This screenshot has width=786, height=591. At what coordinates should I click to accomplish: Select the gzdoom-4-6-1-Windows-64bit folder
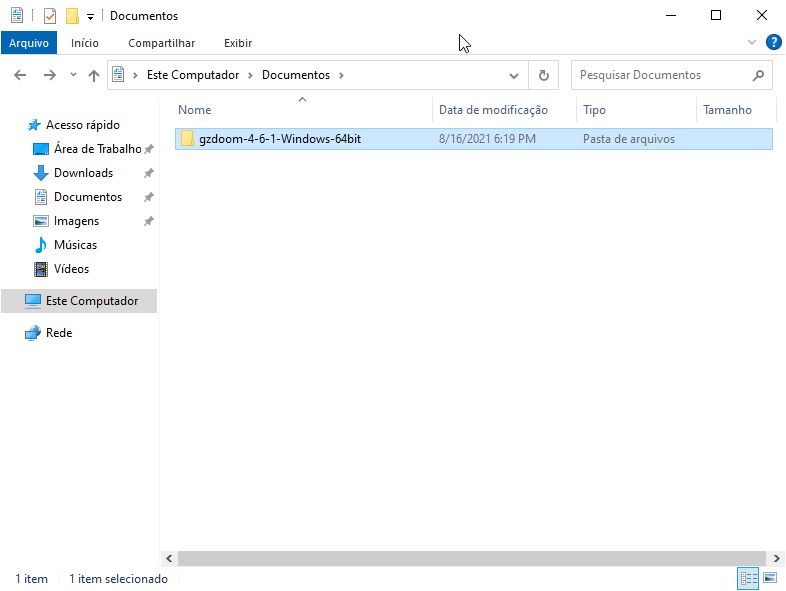[x=474, y=139]
